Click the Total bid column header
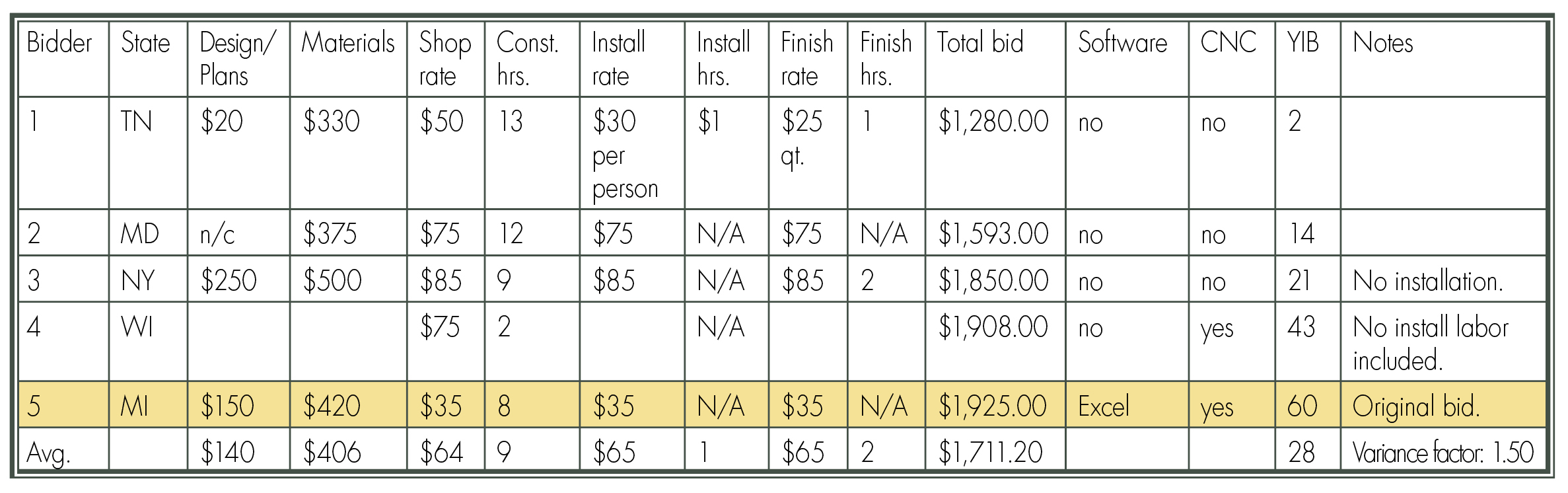This screenshot has height=493, width=1568. click(995, 59)
